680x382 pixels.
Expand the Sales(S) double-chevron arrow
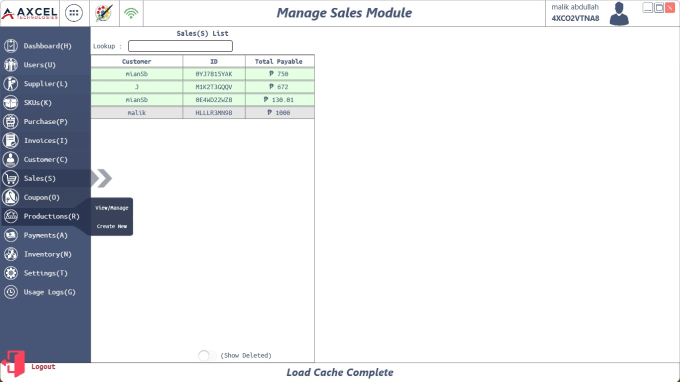click(102, 178)
